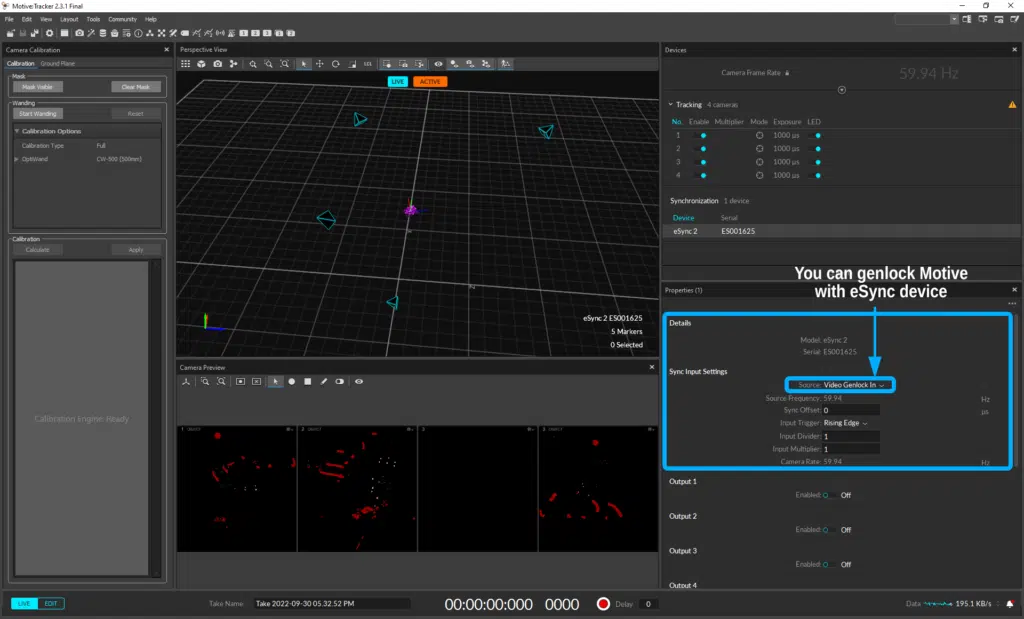Click the yellow warning triangle in Devices panel
The height and width of the screenshot is (619, 1024).
[x=1012, y=104]
